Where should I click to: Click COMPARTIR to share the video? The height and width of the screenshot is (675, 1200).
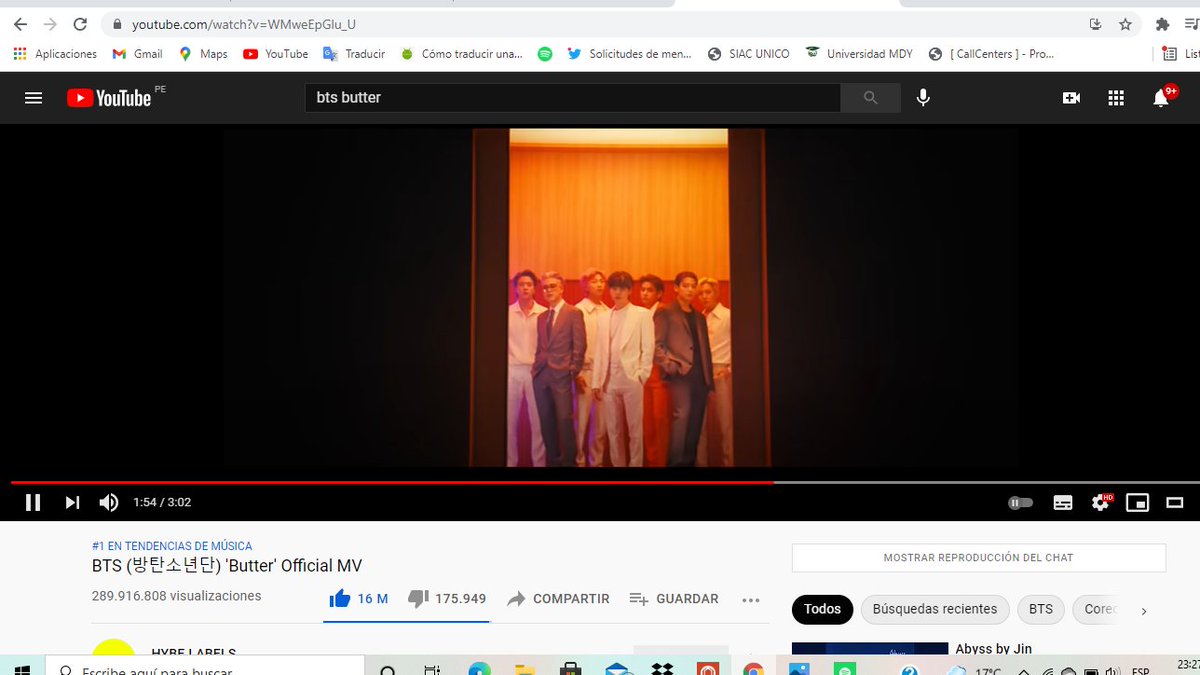pos(558,598)
